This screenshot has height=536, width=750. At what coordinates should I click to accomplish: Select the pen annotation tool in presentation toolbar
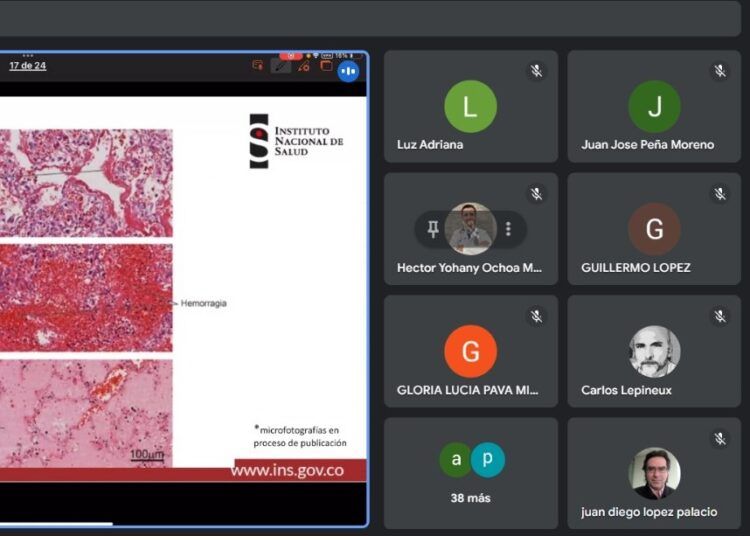[281, 66]
